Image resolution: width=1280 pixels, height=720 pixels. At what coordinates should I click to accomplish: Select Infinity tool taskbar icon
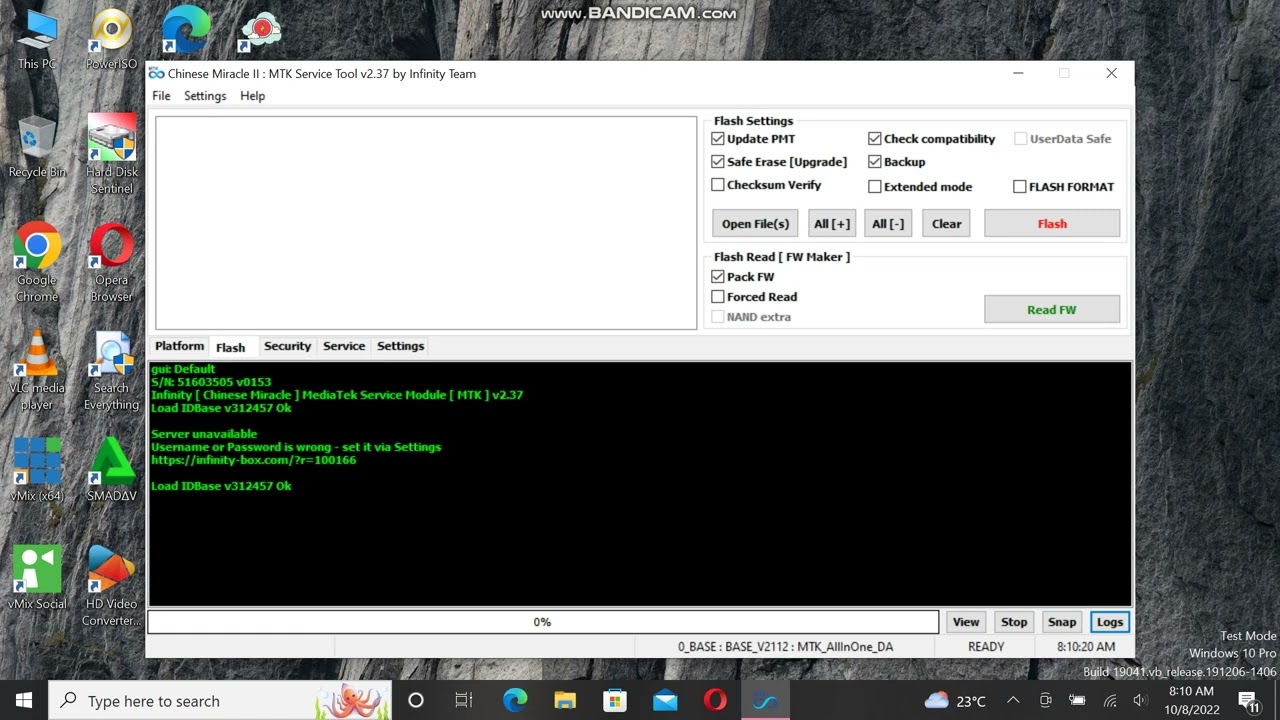[765, 700]
